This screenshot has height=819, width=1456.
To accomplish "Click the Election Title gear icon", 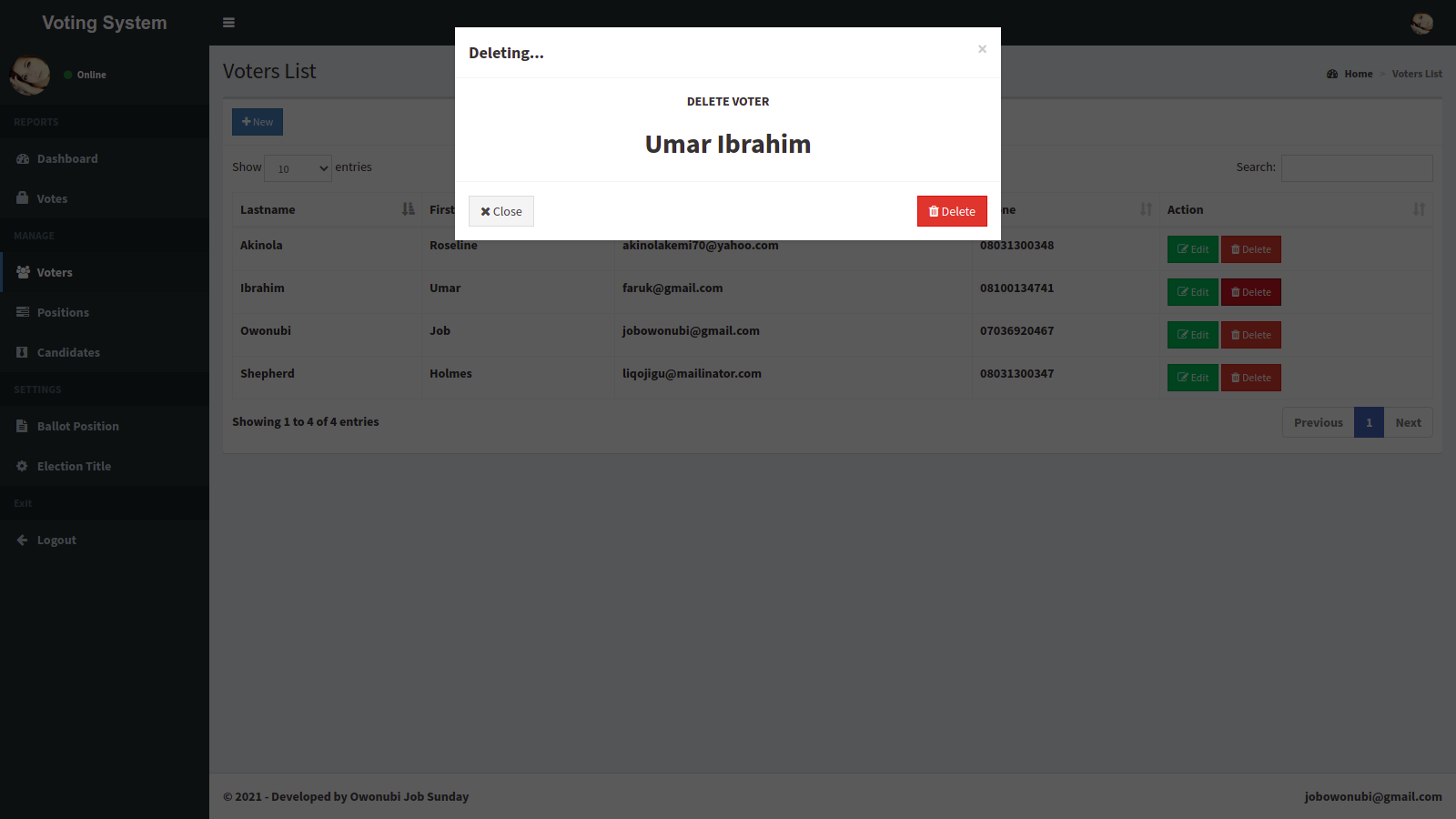I will click(x=22, y=466).
